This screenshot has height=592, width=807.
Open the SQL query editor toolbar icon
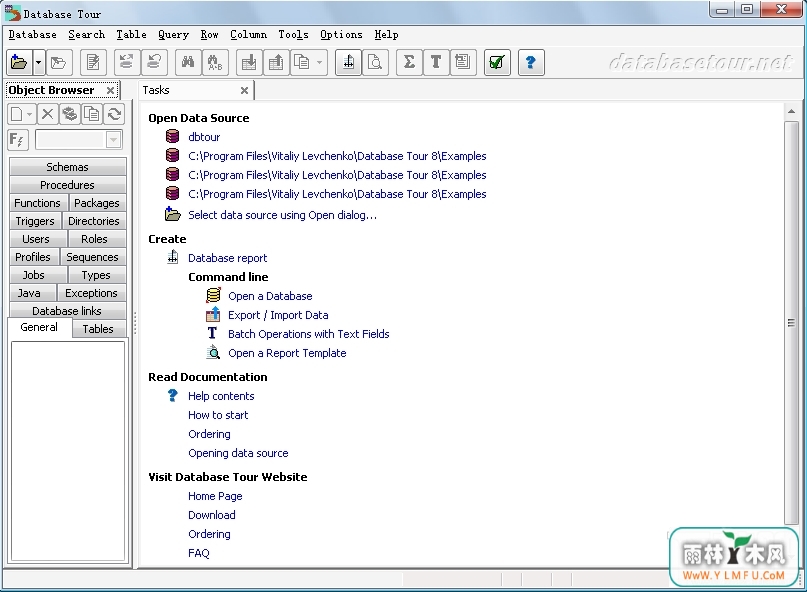pyautogui.click(x=93, y=63)
